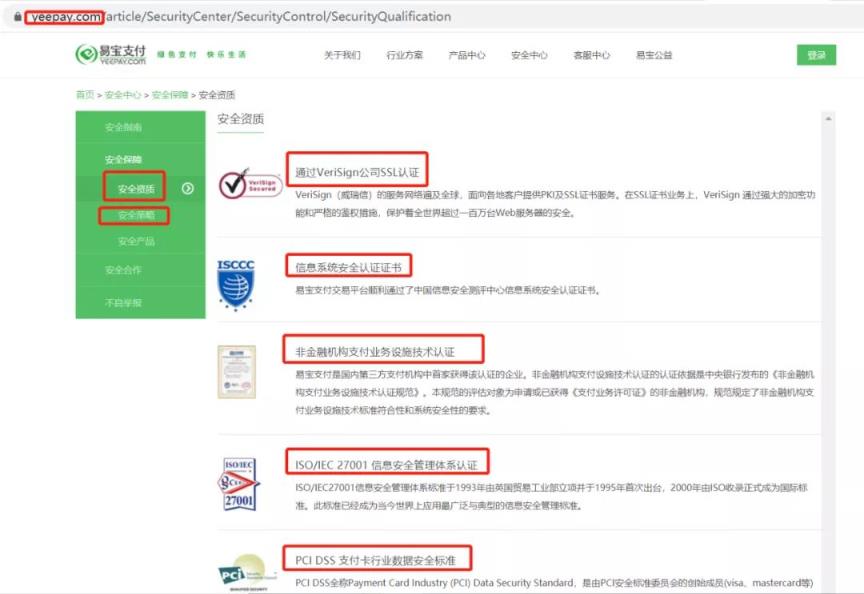Image resolution: width=864 pixels, height=594 pixels.
Task: Click the green 登录 button
Action: (x=816, y=55)
